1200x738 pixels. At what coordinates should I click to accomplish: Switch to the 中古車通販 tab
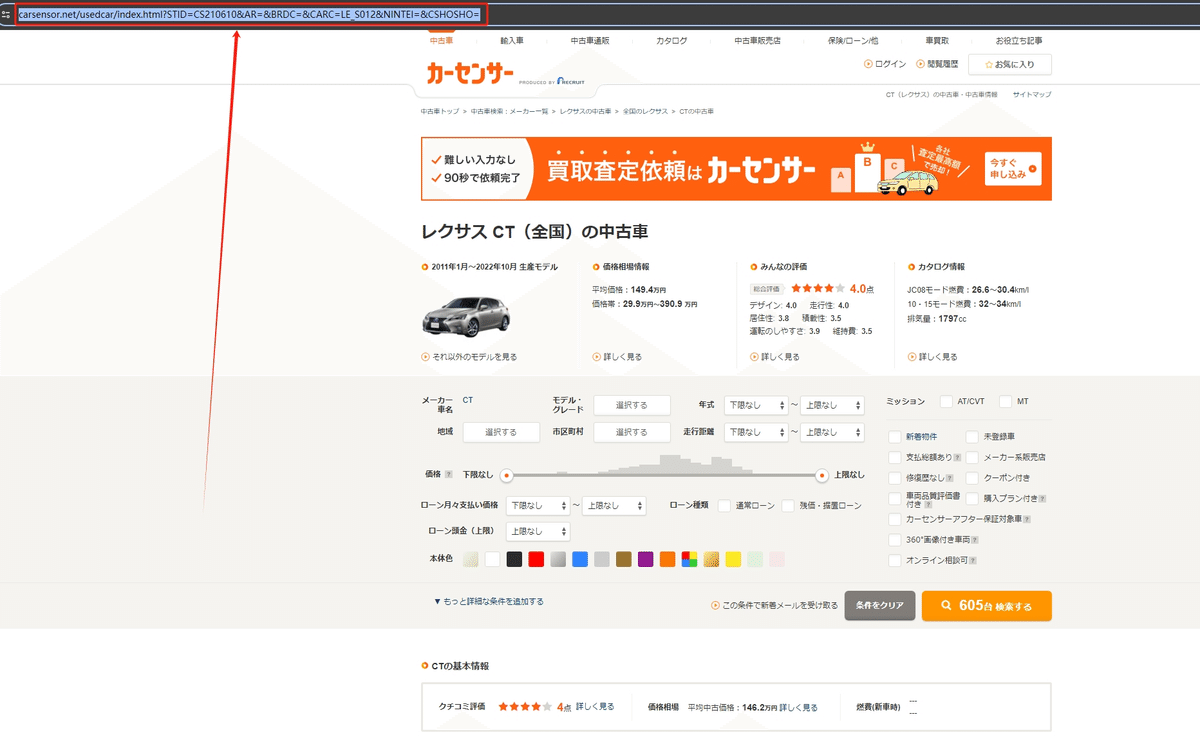(x=590, y=40)
